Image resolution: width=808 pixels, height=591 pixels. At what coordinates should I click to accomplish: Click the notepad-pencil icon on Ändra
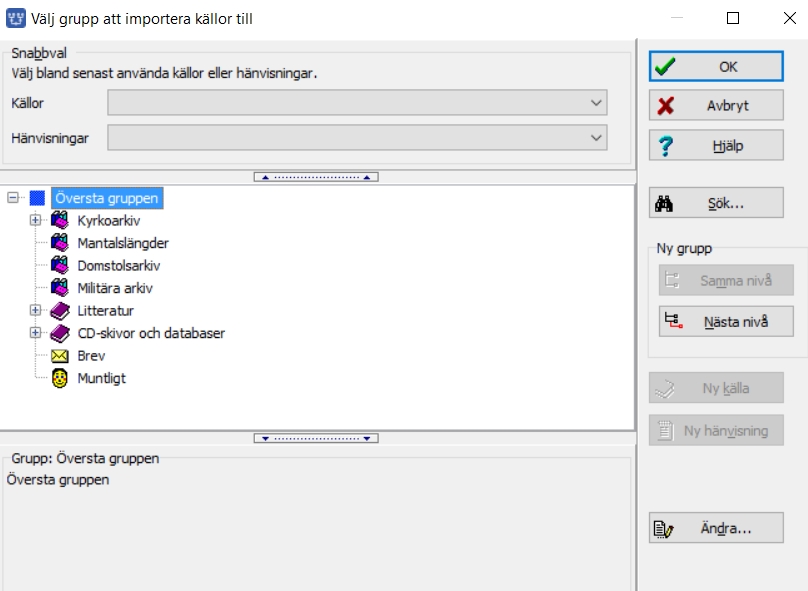coord(663,529)
